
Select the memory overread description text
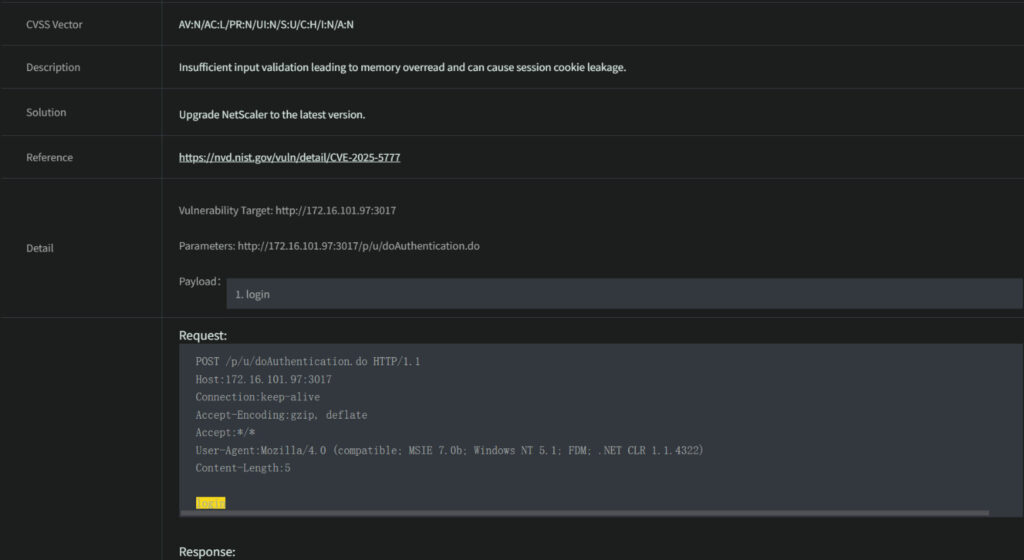402,67
